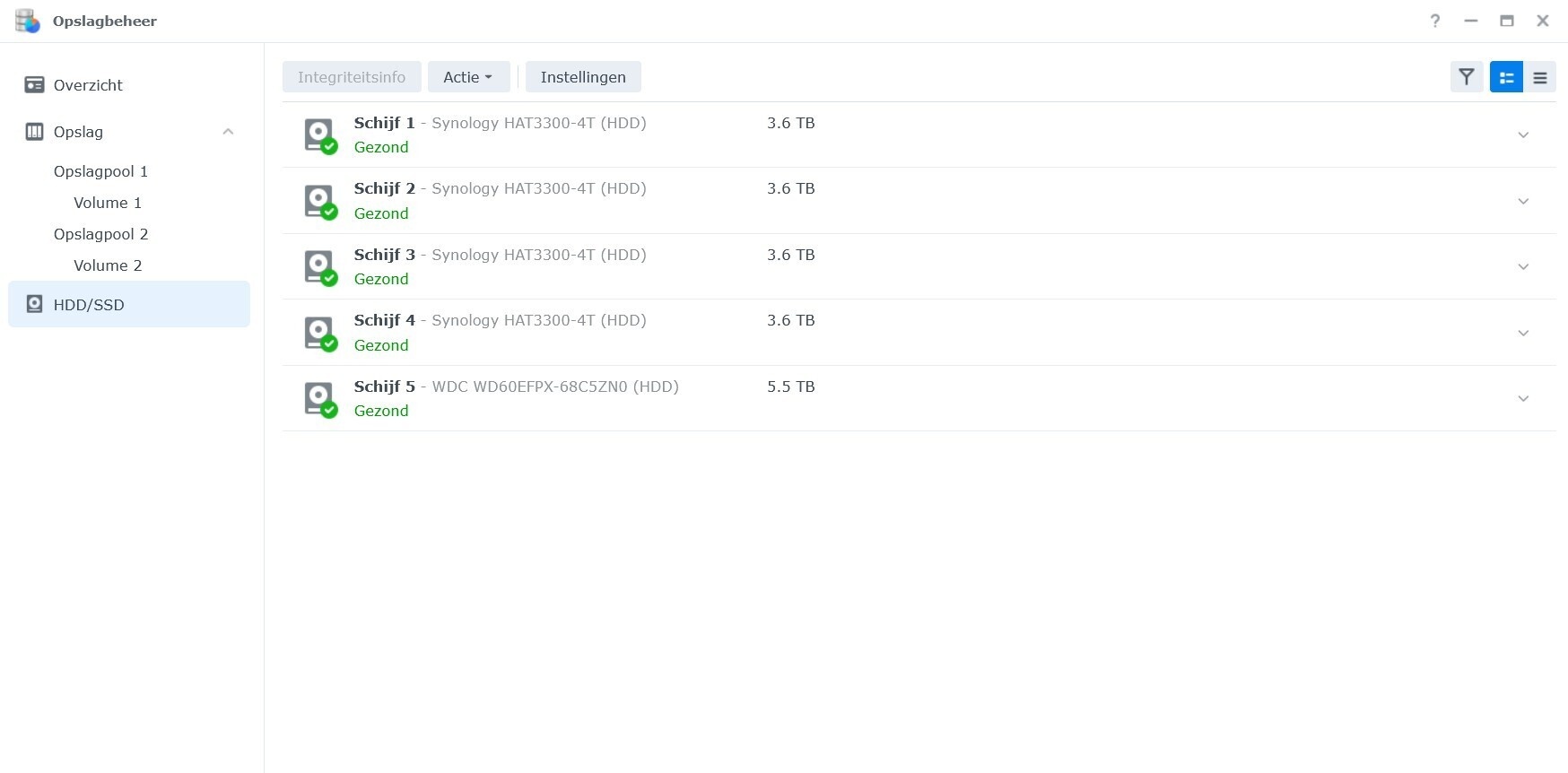Click the Instellingen button

click(x=583, y=77)
